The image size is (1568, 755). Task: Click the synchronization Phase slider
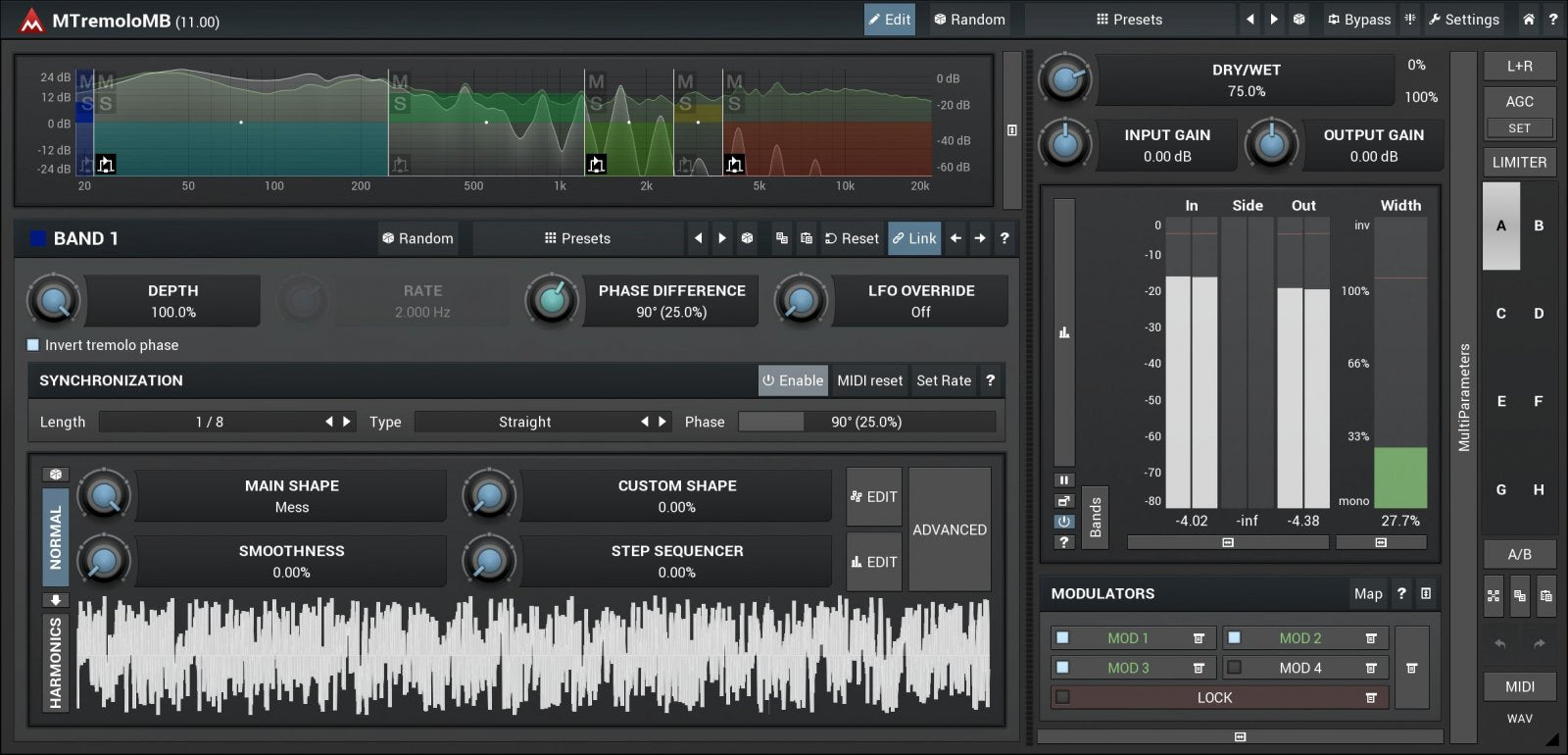click(x=865, y=422)
